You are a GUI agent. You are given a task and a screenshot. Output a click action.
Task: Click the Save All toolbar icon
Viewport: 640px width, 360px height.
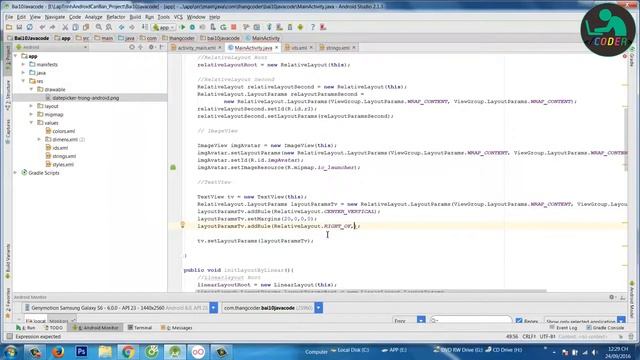click(x=19, y=27)
